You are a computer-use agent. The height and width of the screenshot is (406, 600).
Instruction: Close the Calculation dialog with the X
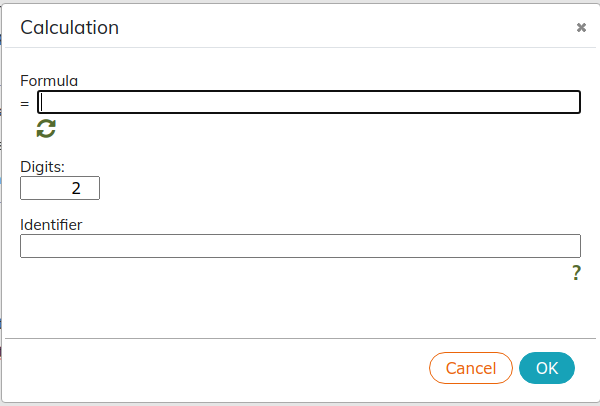(x=581, y=28)
